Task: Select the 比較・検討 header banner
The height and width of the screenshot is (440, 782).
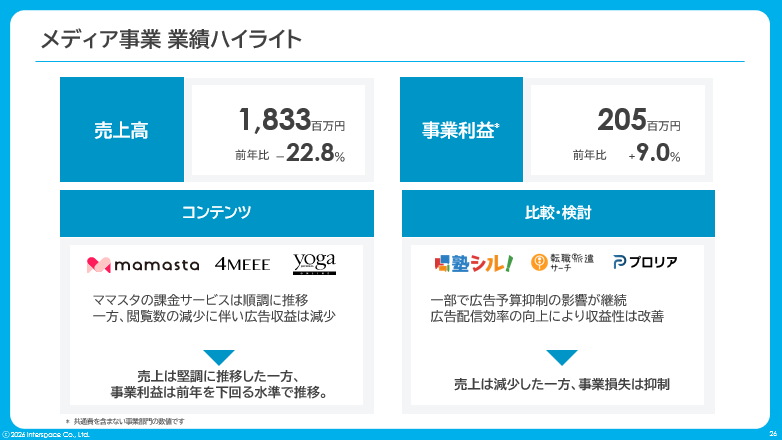Action: (558, 213)
